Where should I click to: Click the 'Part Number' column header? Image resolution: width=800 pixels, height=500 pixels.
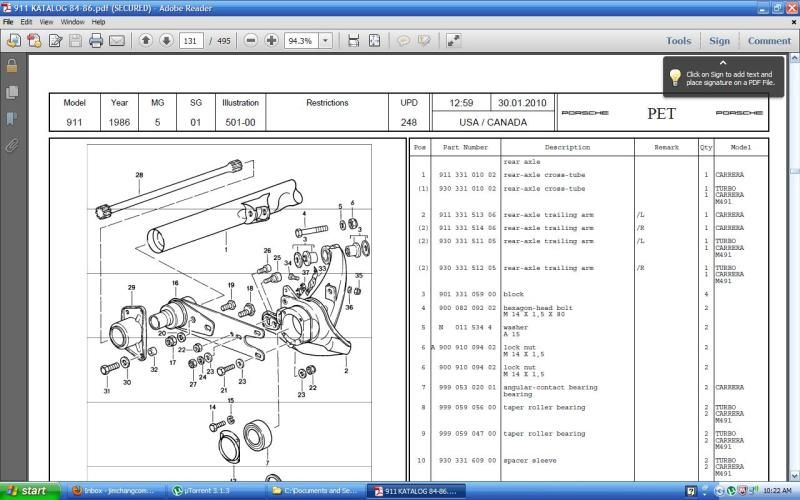465,147
